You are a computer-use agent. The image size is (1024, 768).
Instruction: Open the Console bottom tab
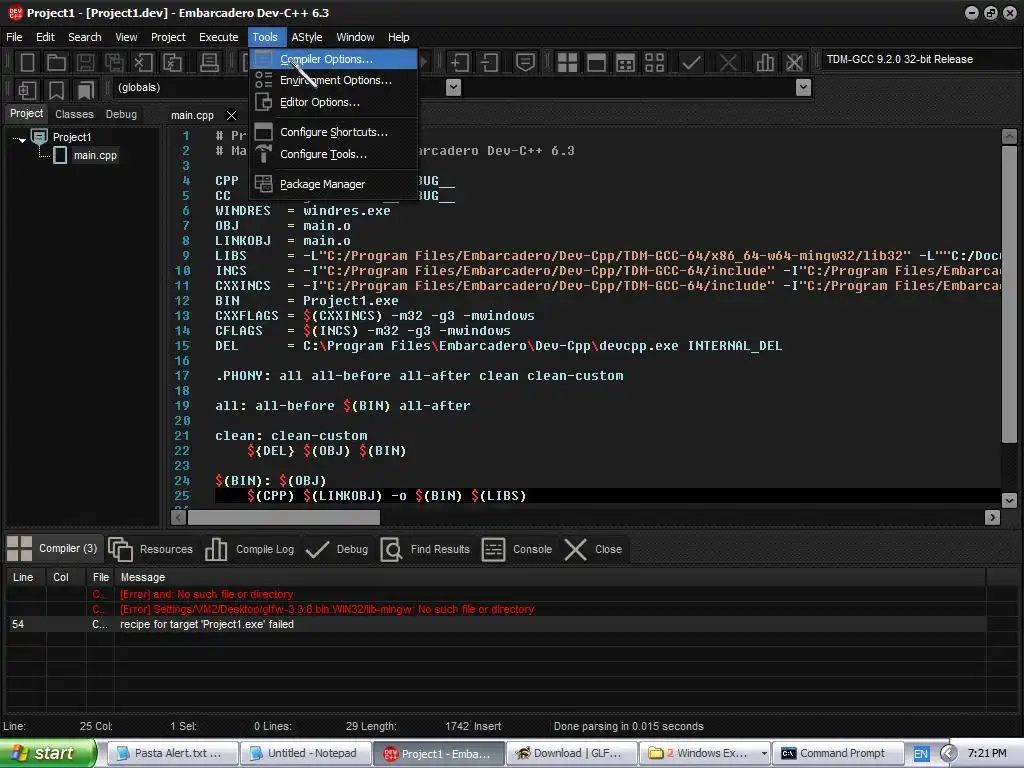coord(517,549)
